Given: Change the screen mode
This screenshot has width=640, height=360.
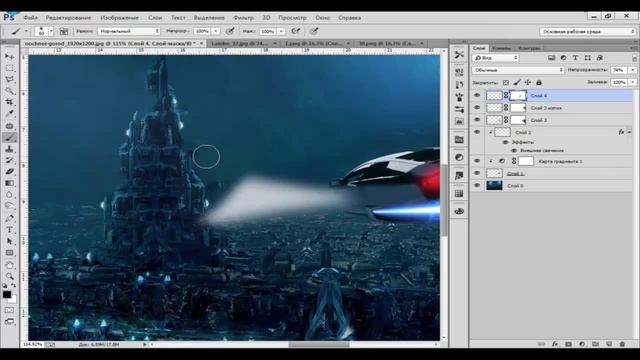Looking at the screenshot, I should click(9, 322).
